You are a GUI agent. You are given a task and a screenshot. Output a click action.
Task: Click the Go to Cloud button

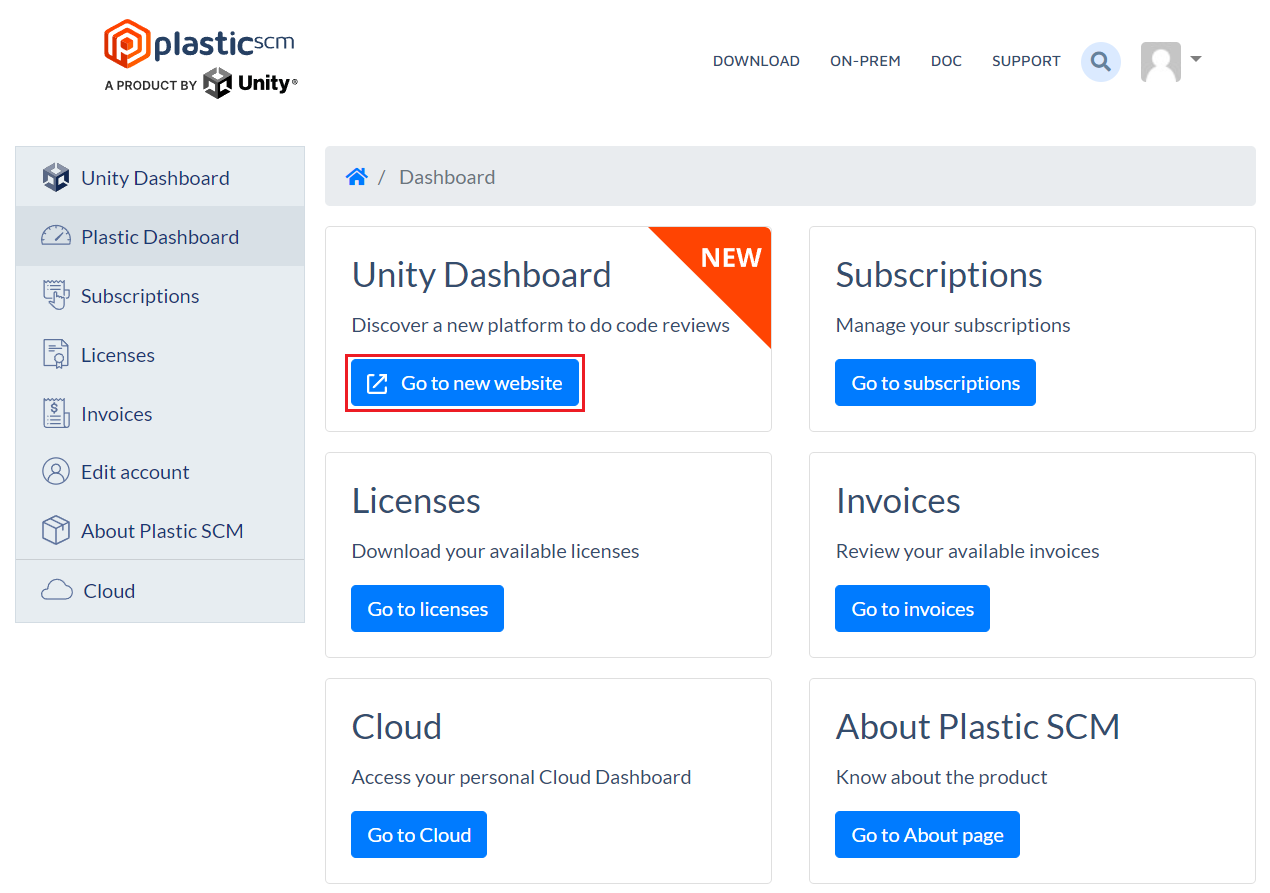click(x=419, y=835)
